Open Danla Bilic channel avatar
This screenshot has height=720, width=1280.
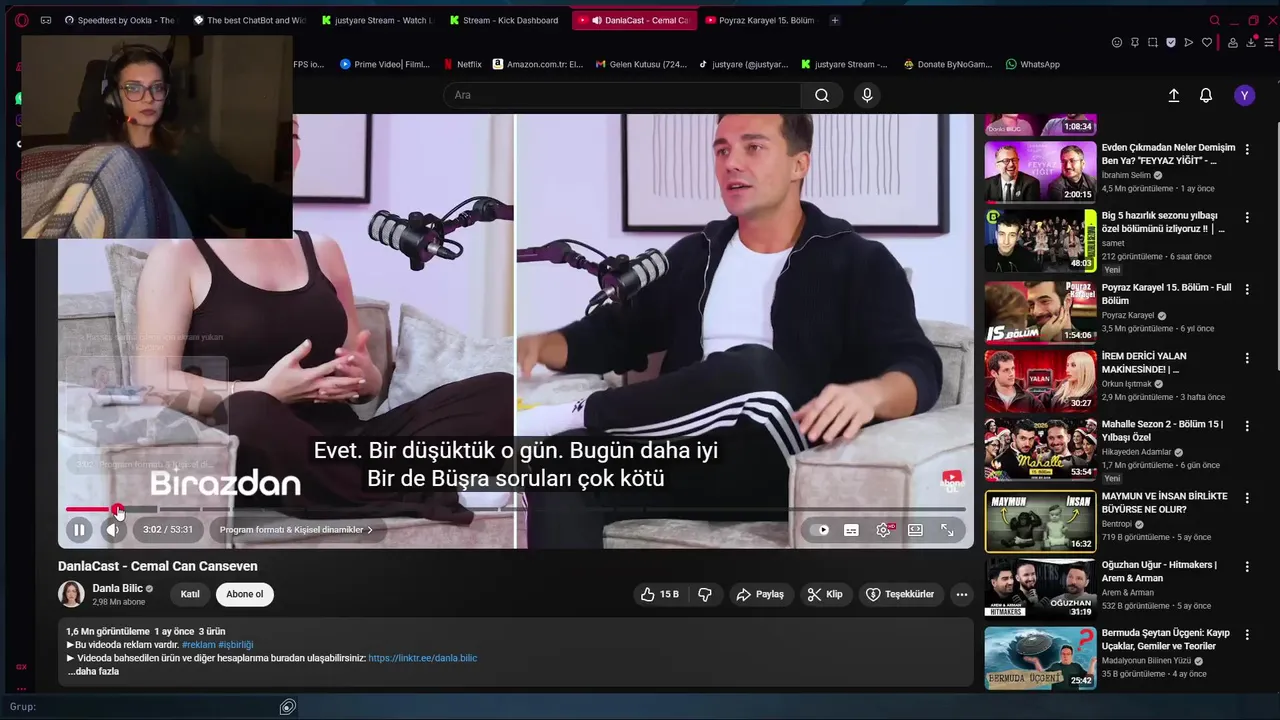tap(71, 594)
